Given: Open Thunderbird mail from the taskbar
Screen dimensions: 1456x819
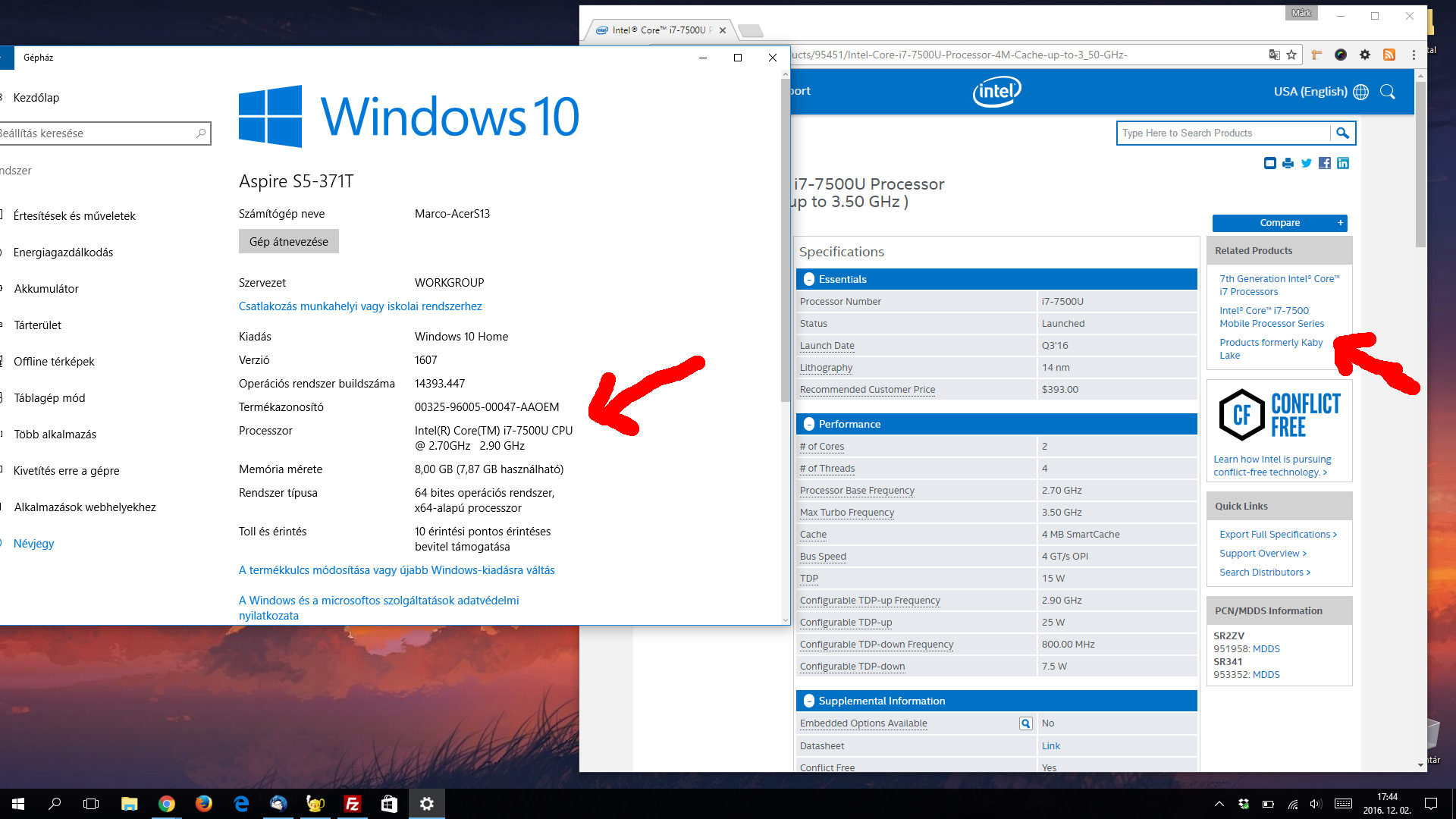Looking at the screenshot, I should (278, 804).
